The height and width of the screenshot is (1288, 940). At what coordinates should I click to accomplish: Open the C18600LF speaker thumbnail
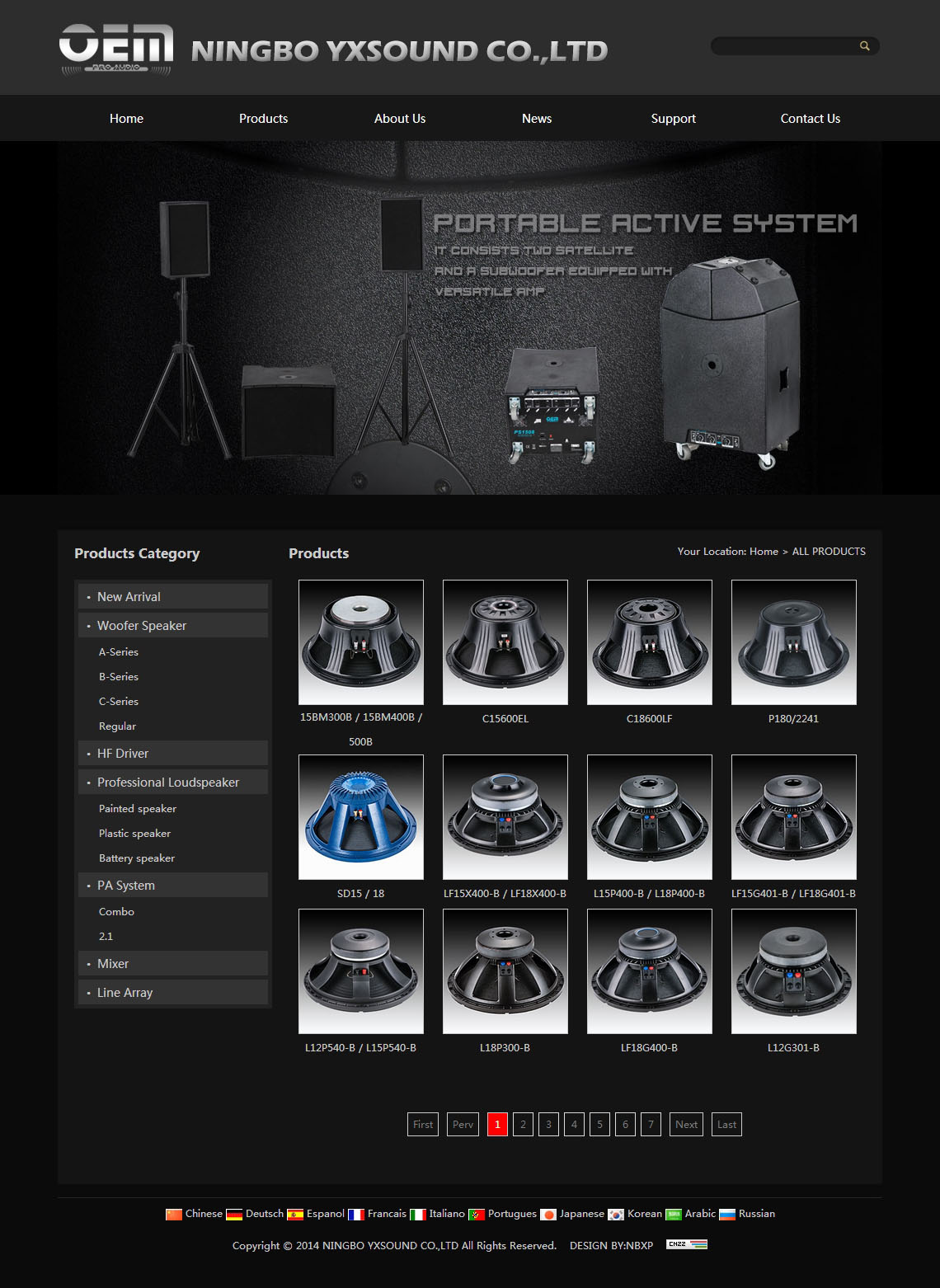650,642
